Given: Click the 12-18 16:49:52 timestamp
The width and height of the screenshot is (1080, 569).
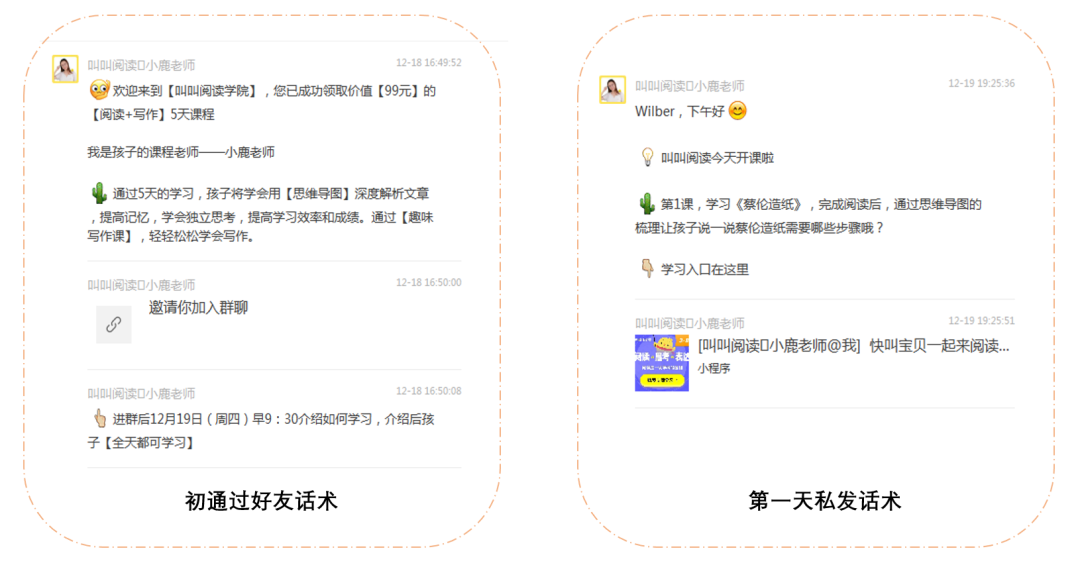Looking at the screenshot, I should pos(428,63).
